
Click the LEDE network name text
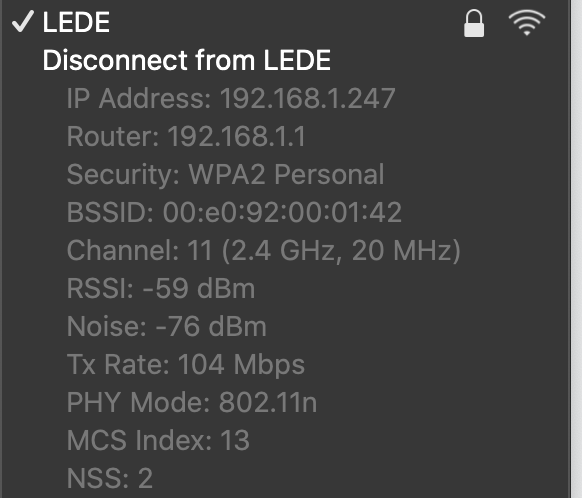[76, 22]
